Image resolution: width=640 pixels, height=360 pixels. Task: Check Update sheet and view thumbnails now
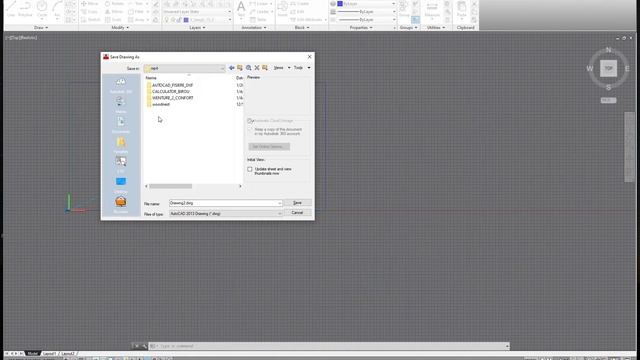[250, 169]
